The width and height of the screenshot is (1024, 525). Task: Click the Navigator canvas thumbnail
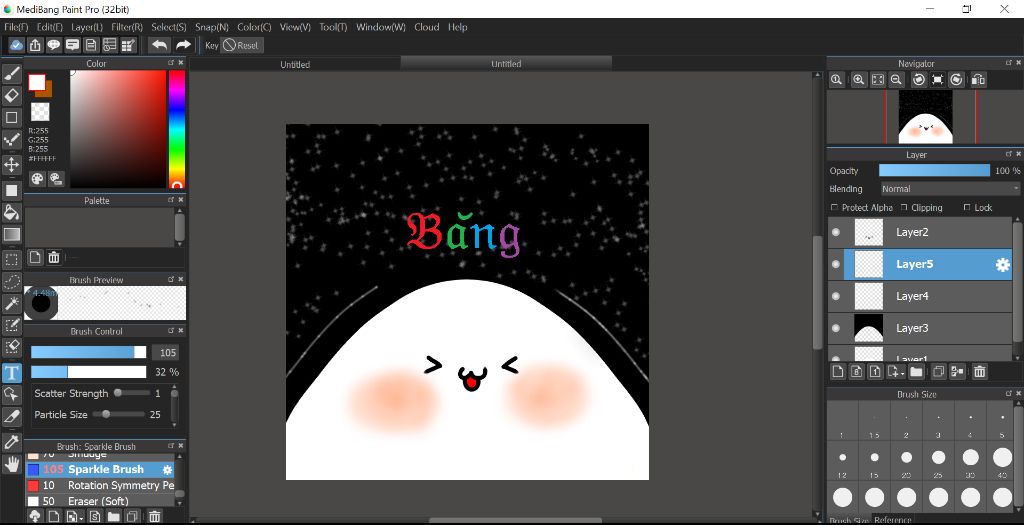[x=925, y=118]
